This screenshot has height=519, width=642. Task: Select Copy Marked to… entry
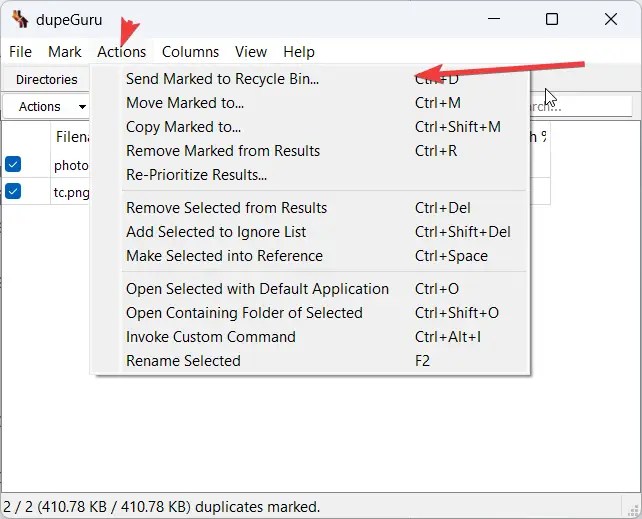(x=310, y=127)
